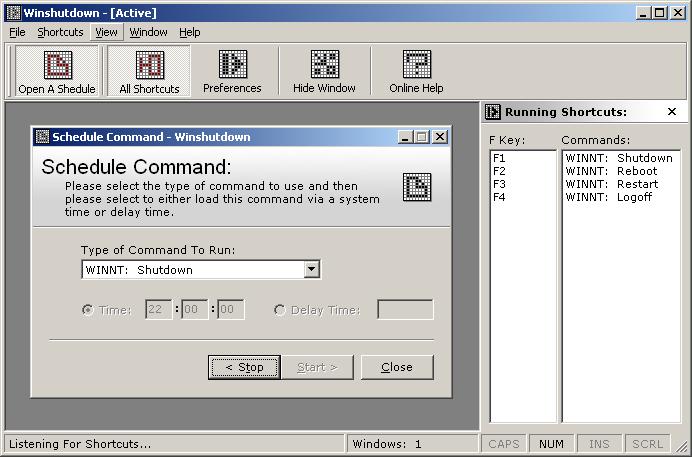Image resolution: width=692 pixels, height=457 pixels.
Task: Open the File menu
Action: point(17,32)
